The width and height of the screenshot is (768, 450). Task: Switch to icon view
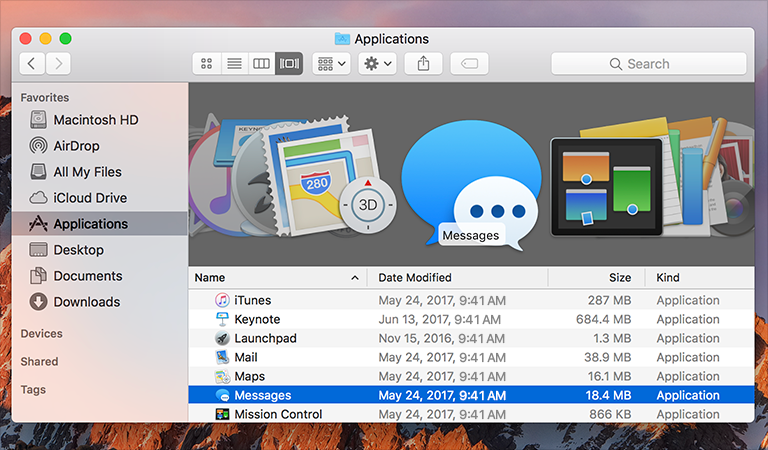pos(207,64)
